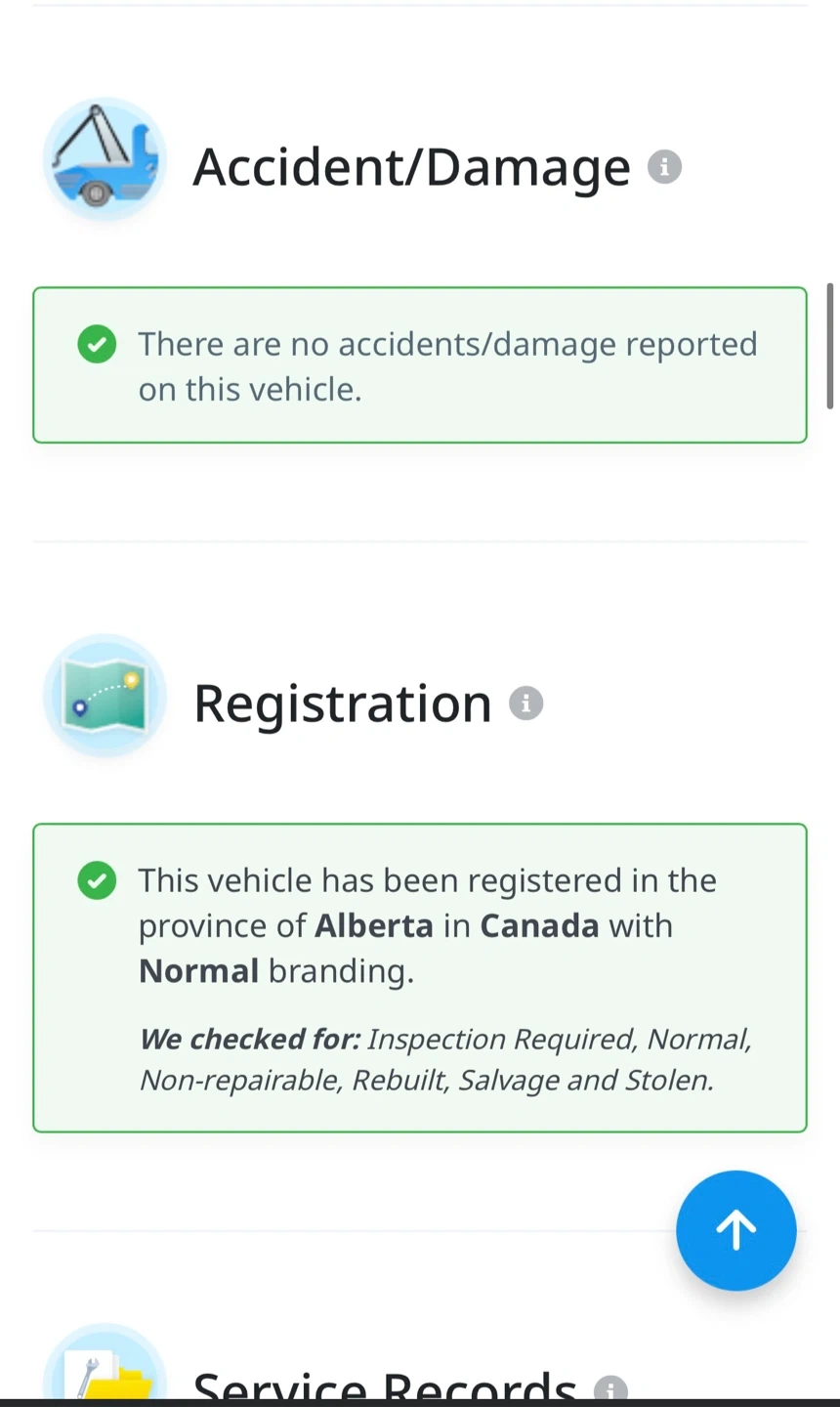This screenshot has width=840, height=1407.
Task: Click the page scrollbar thumb
Action: tap(831, 346)
